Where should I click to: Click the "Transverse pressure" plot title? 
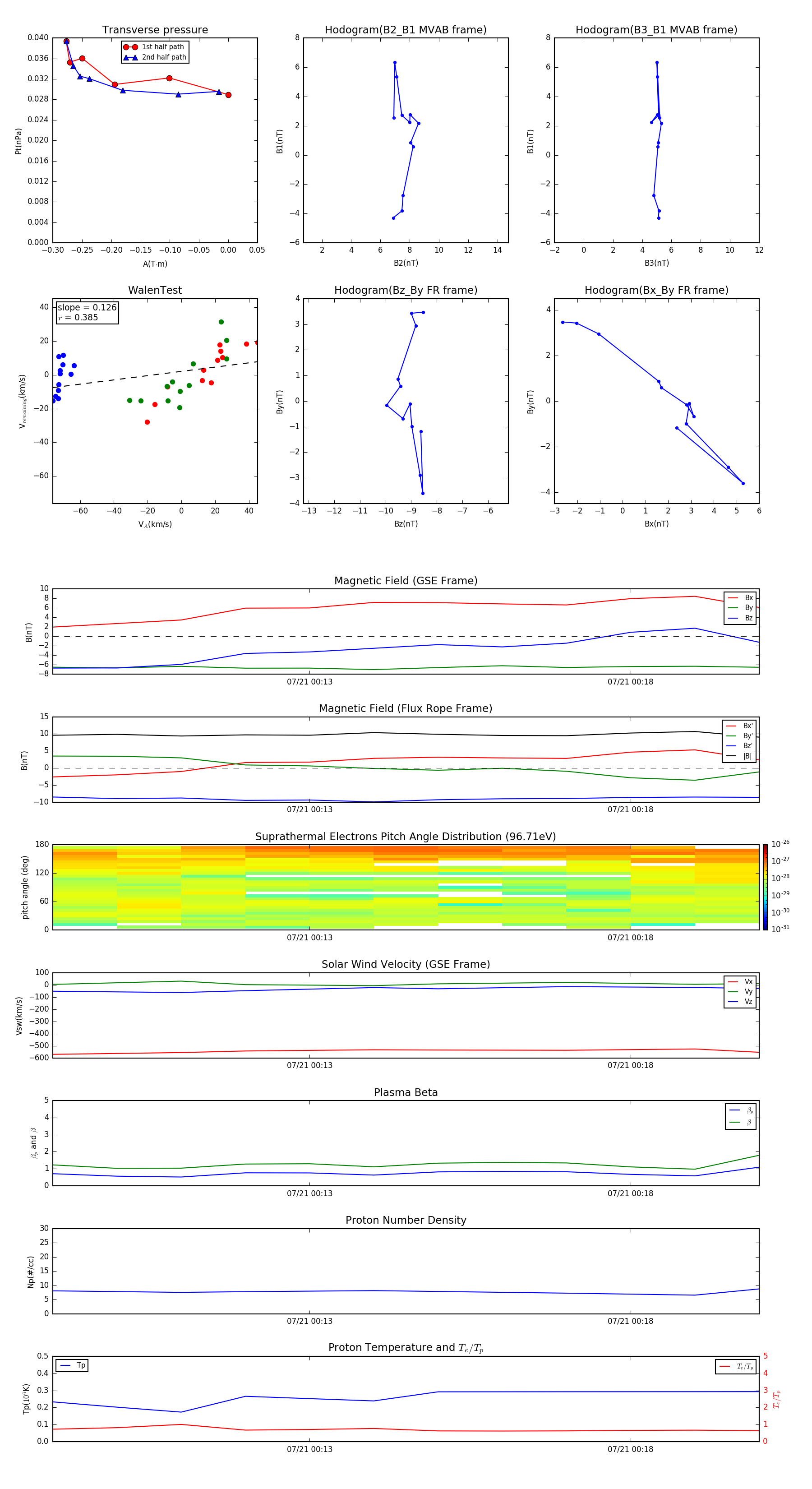click(x=155, y=30)
